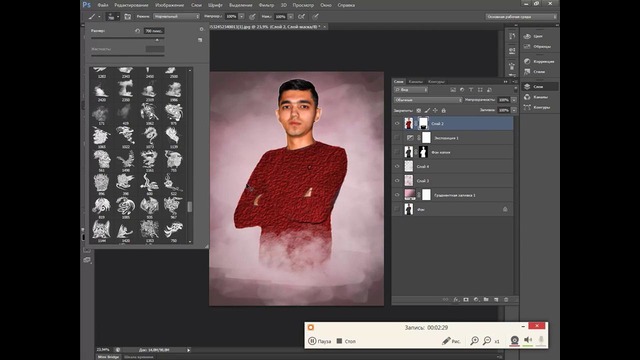The image size is (640, 360).
Task: Lock layer position icon
Action: coord(435,111)
